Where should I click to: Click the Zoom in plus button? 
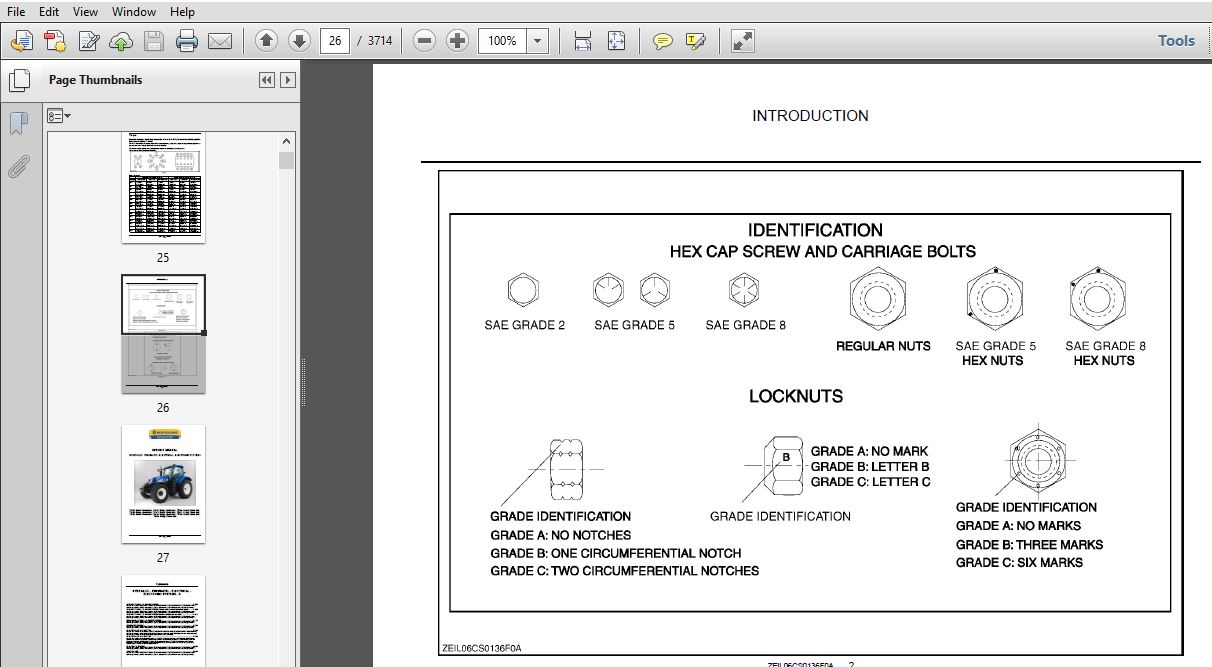point(458,41)
